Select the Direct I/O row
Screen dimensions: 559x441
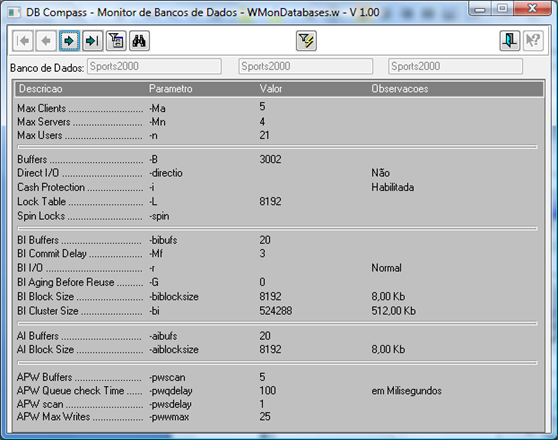278,173
